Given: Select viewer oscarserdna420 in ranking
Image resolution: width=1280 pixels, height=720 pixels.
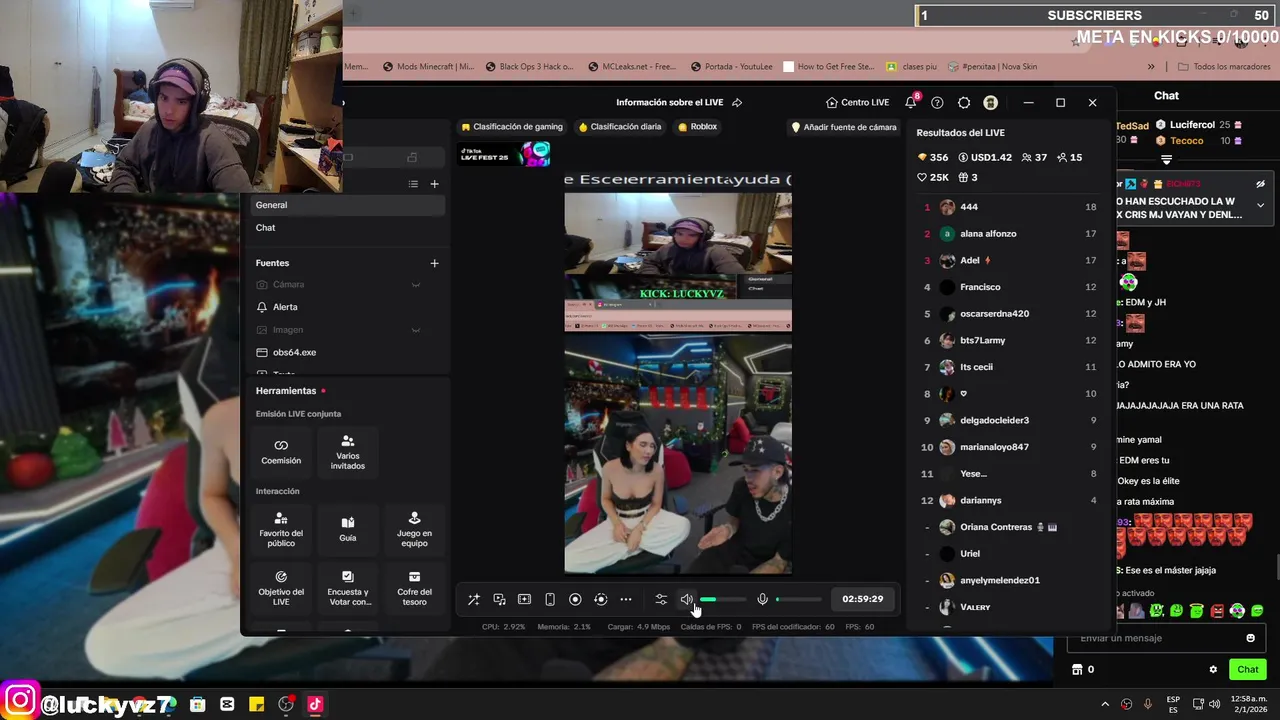Looking at the screenshot, I should coord(1008,314).
